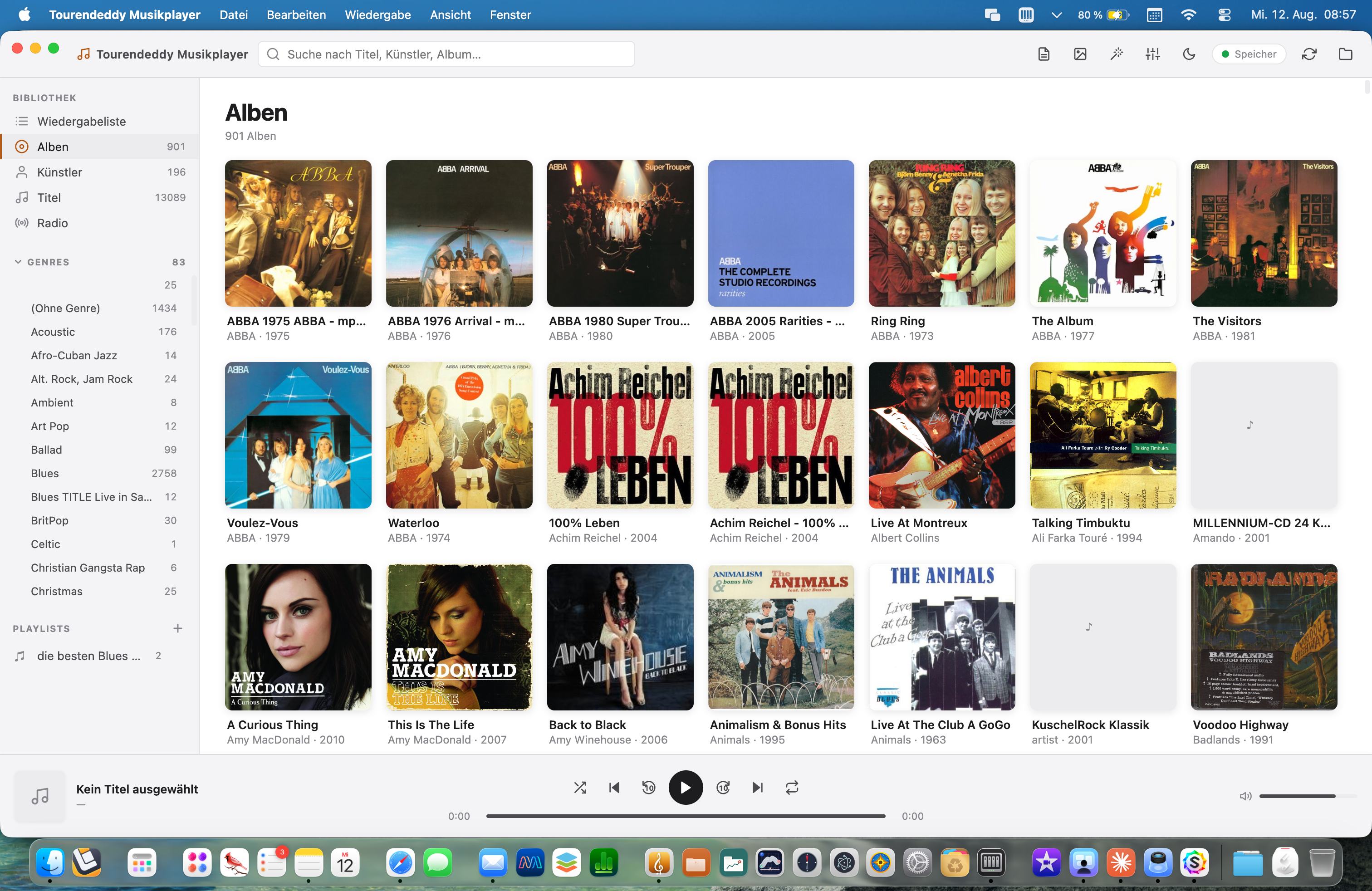The image size is (1372, 891).
Task: Click the now-playing music note artwork
Action: [40, 797]
